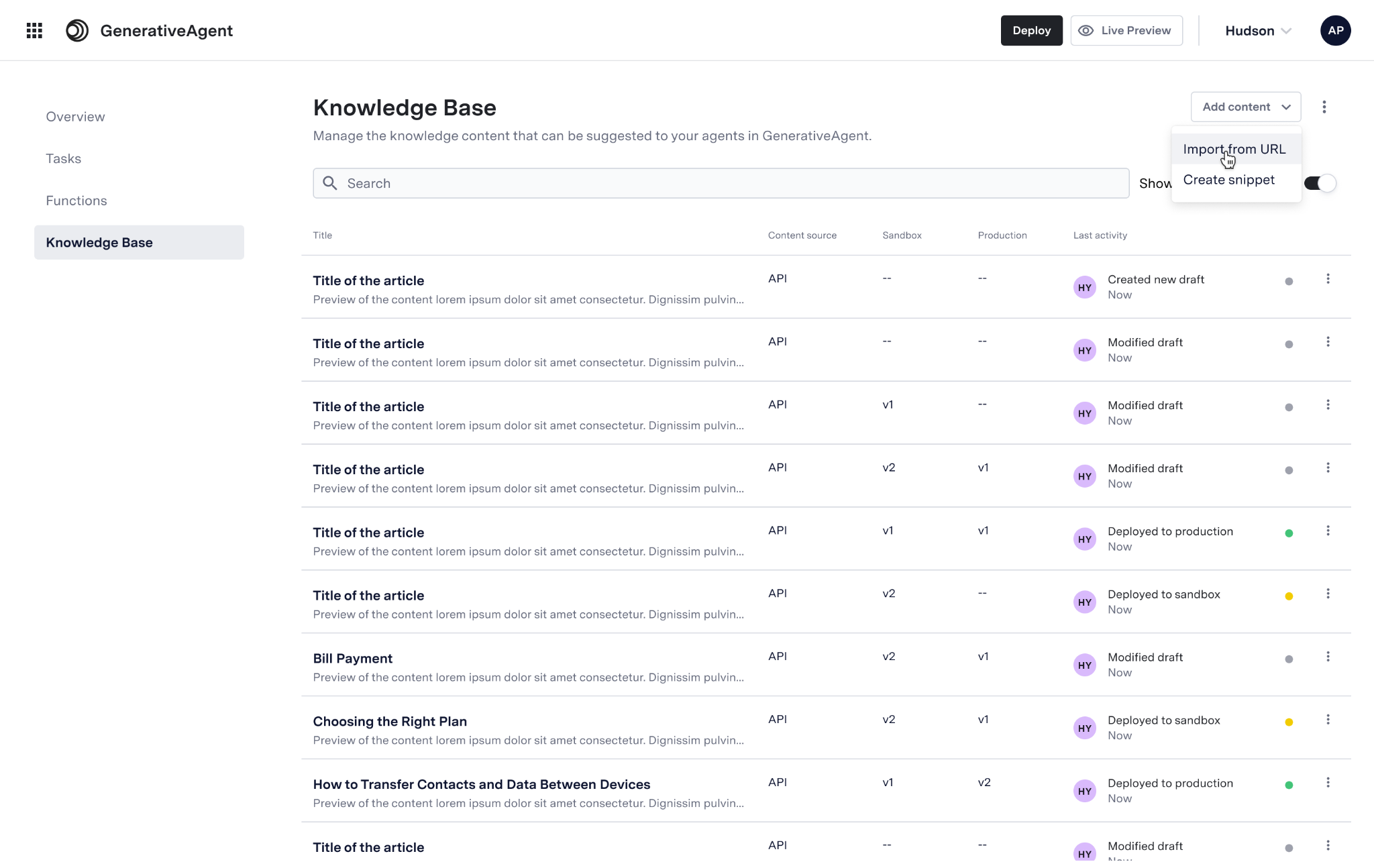Go to Functions in sidebar
Viewport: 1374px width, 868px height.
pos(76,201)
